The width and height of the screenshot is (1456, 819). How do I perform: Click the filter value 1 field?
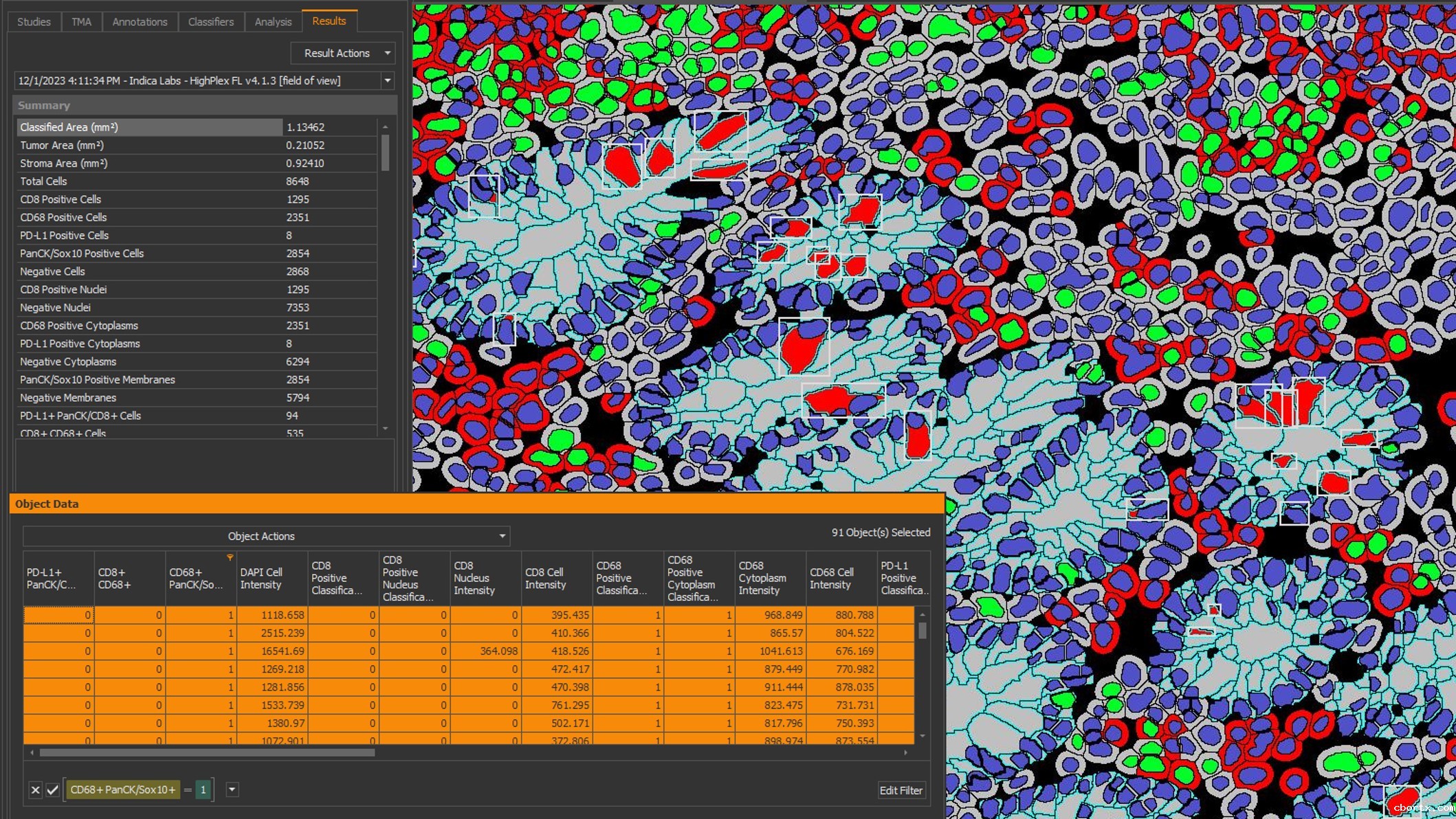pos(203,789)
